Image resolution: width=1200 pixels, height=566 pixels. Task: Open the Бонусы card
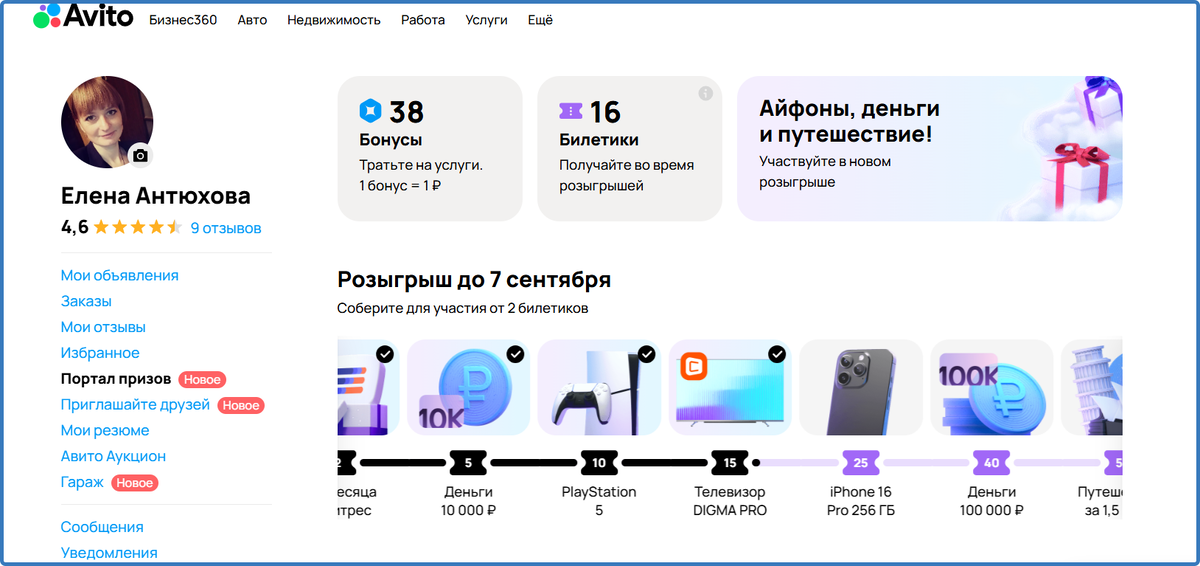(x=430, y=148)
